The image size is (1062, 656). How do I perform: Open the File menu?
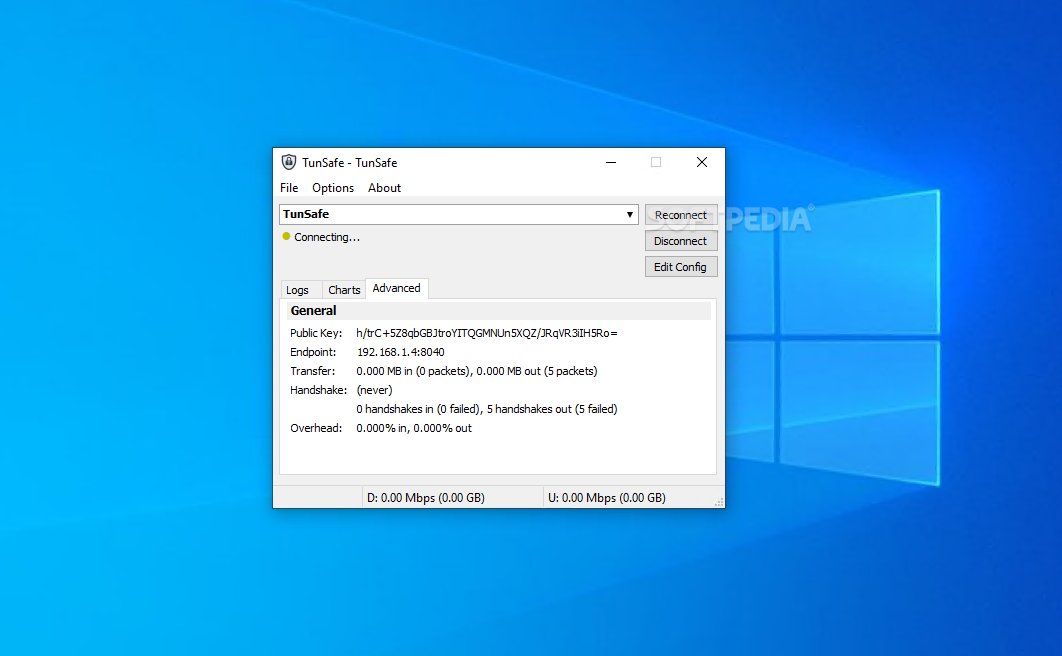(x=289, y=188)
